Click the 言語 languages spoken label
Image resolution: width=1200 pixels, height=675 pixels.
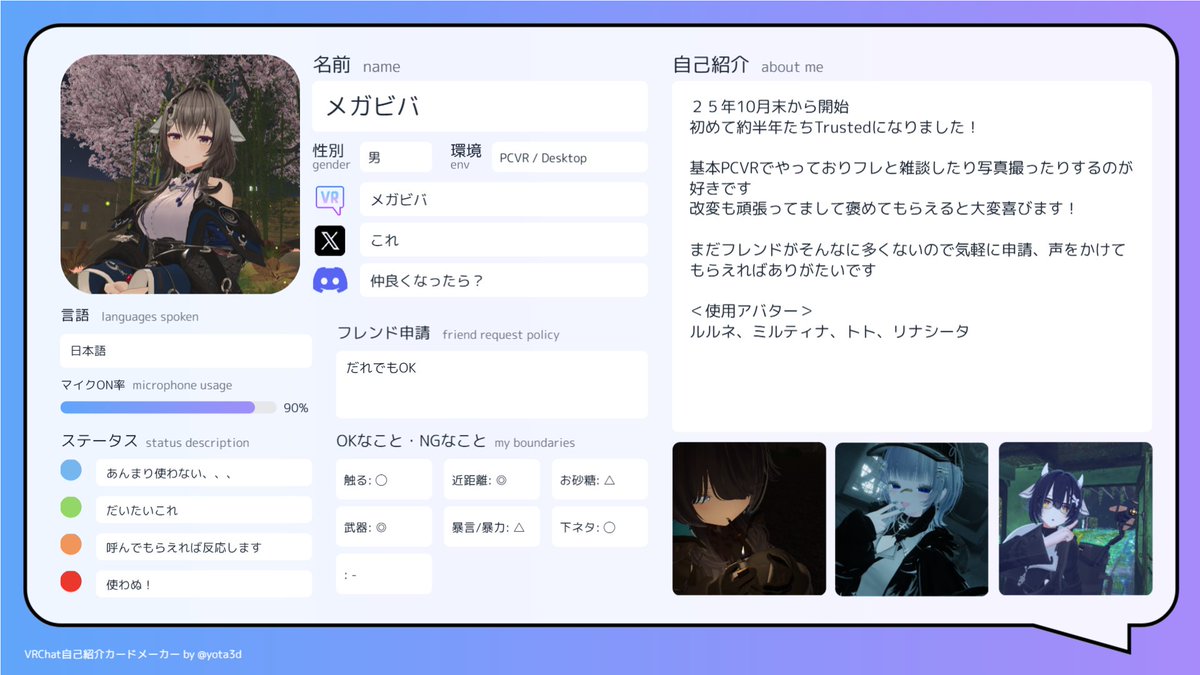point(130,316)
